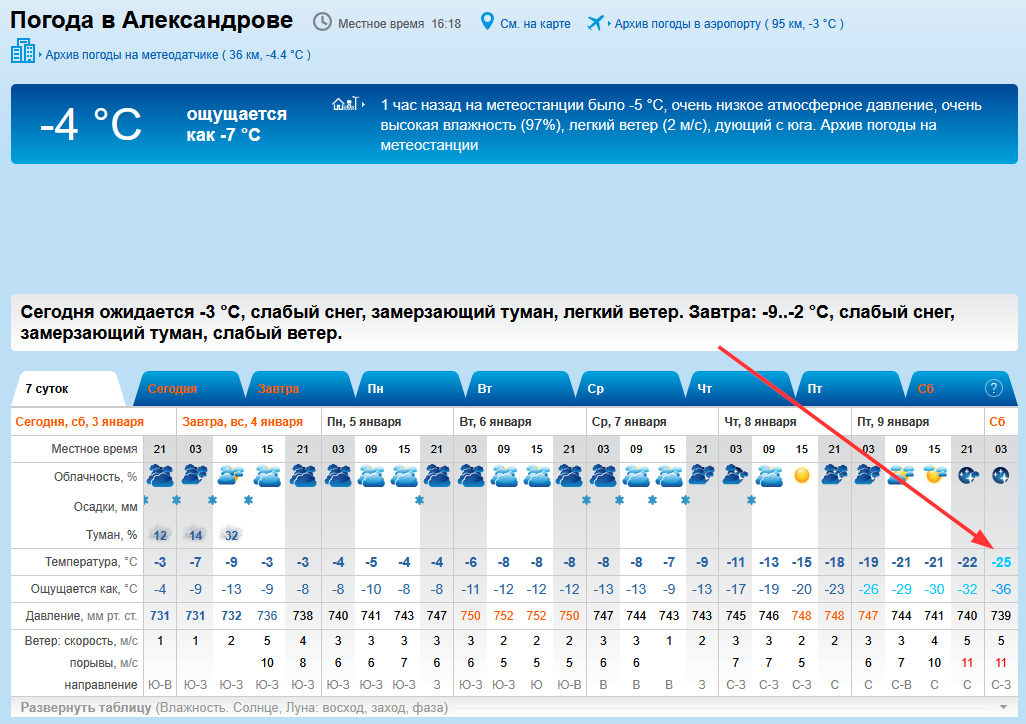Click the night moon icon for Friday 21:00
This screenshot has height=724, width=1026.
coord(967,476)
